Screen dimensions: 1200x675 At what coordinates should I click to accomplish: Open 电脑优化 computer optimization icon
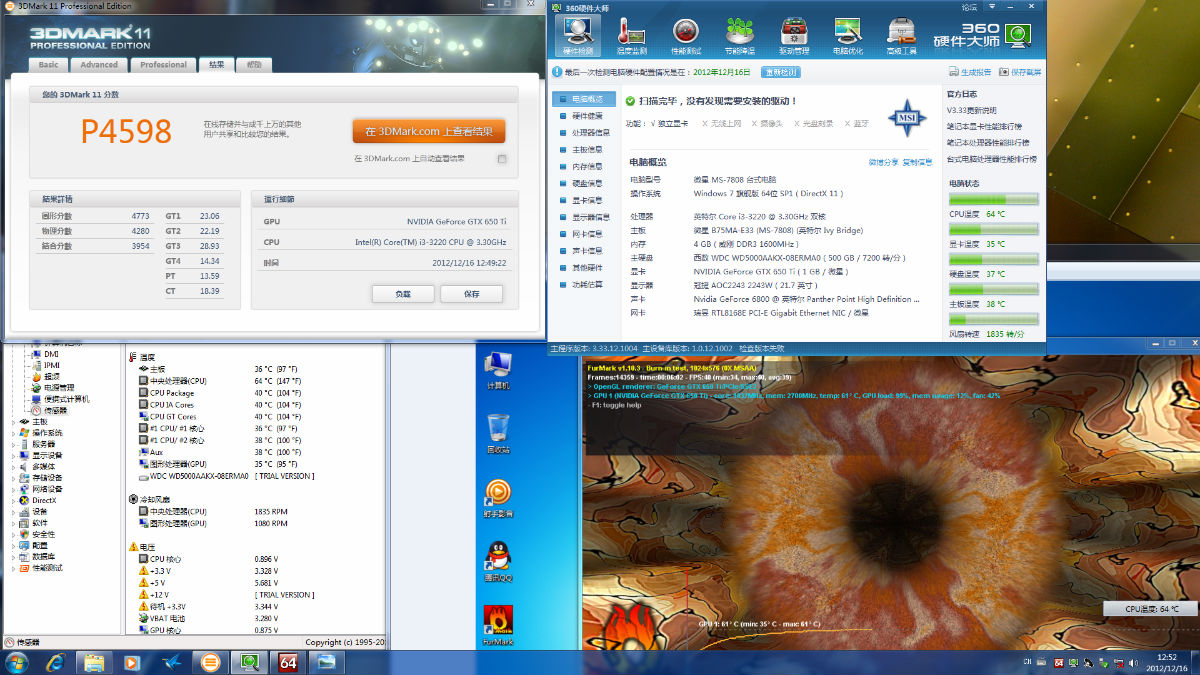click(x=848, y=36)
